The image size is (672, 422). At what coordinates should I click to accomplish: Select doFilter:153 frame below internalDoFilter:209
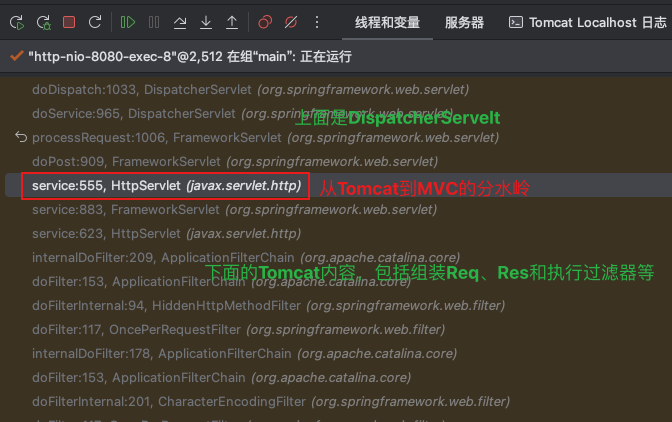click(x=221, y=281)
